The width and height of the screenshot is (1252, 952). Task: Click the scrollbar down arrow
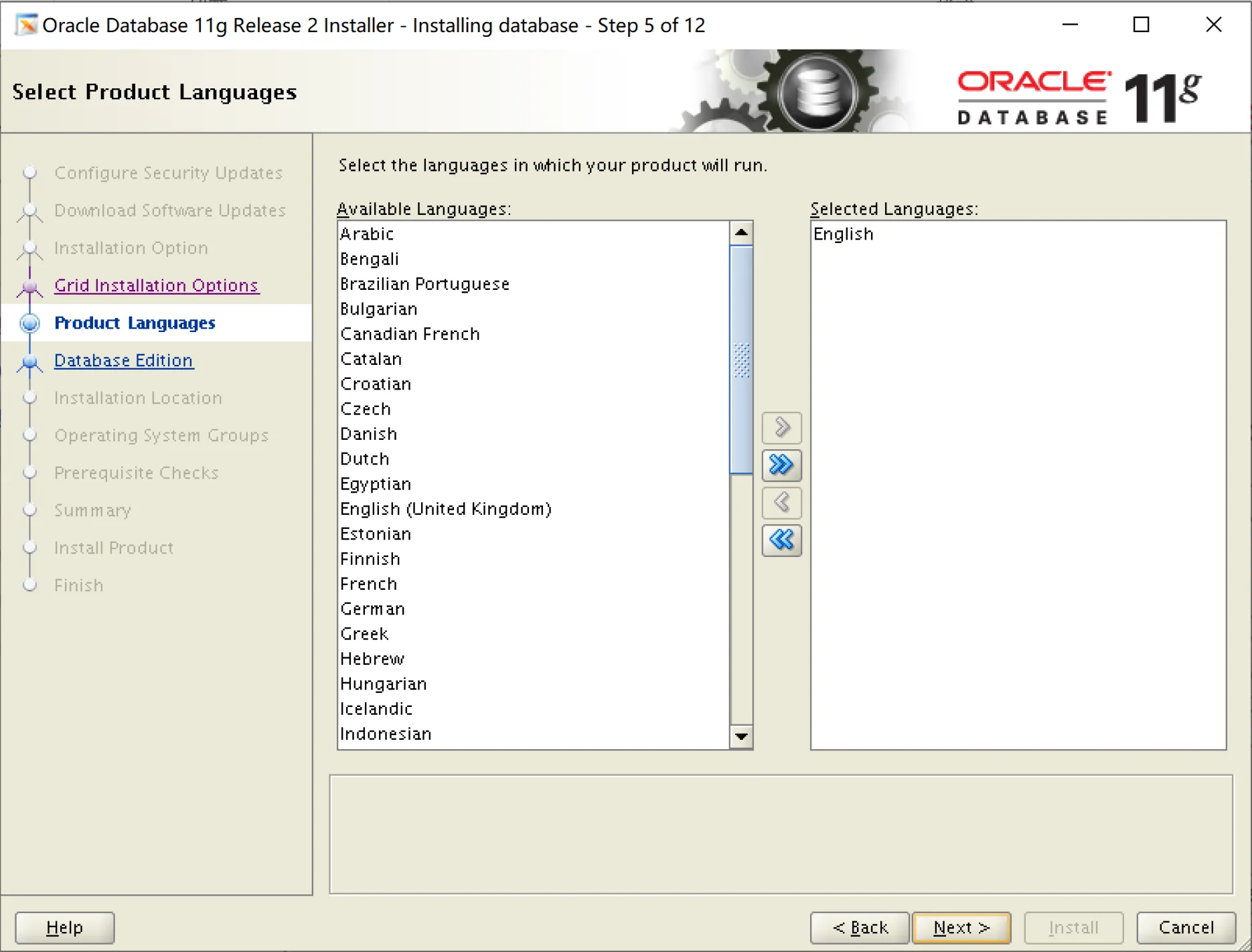coord(741,736)
